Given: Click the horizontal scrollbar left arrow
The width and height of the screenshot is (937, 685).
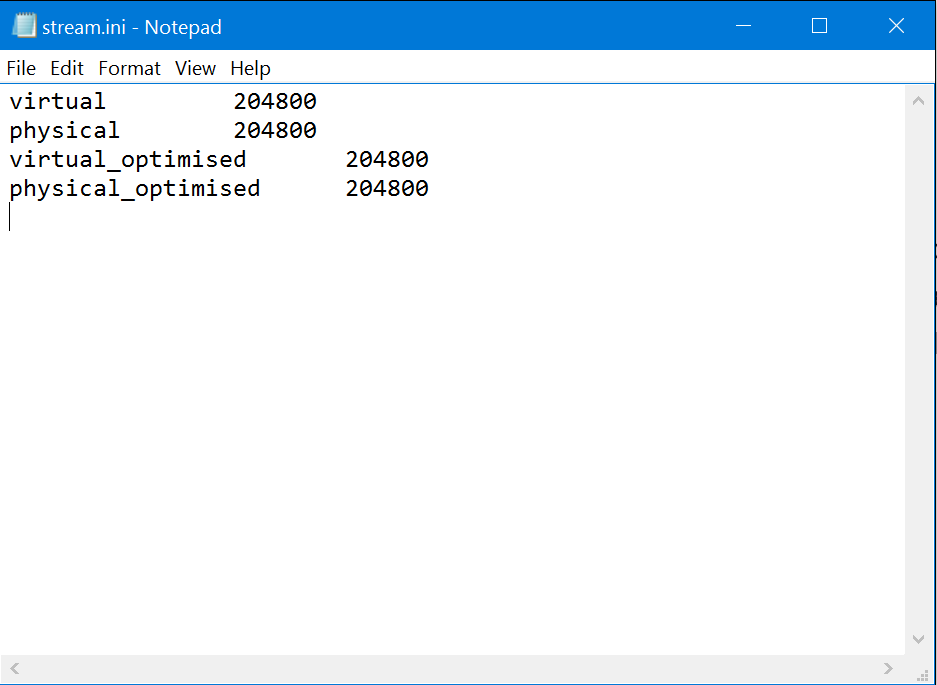Looking at the screenshot, I should (15, 668).
